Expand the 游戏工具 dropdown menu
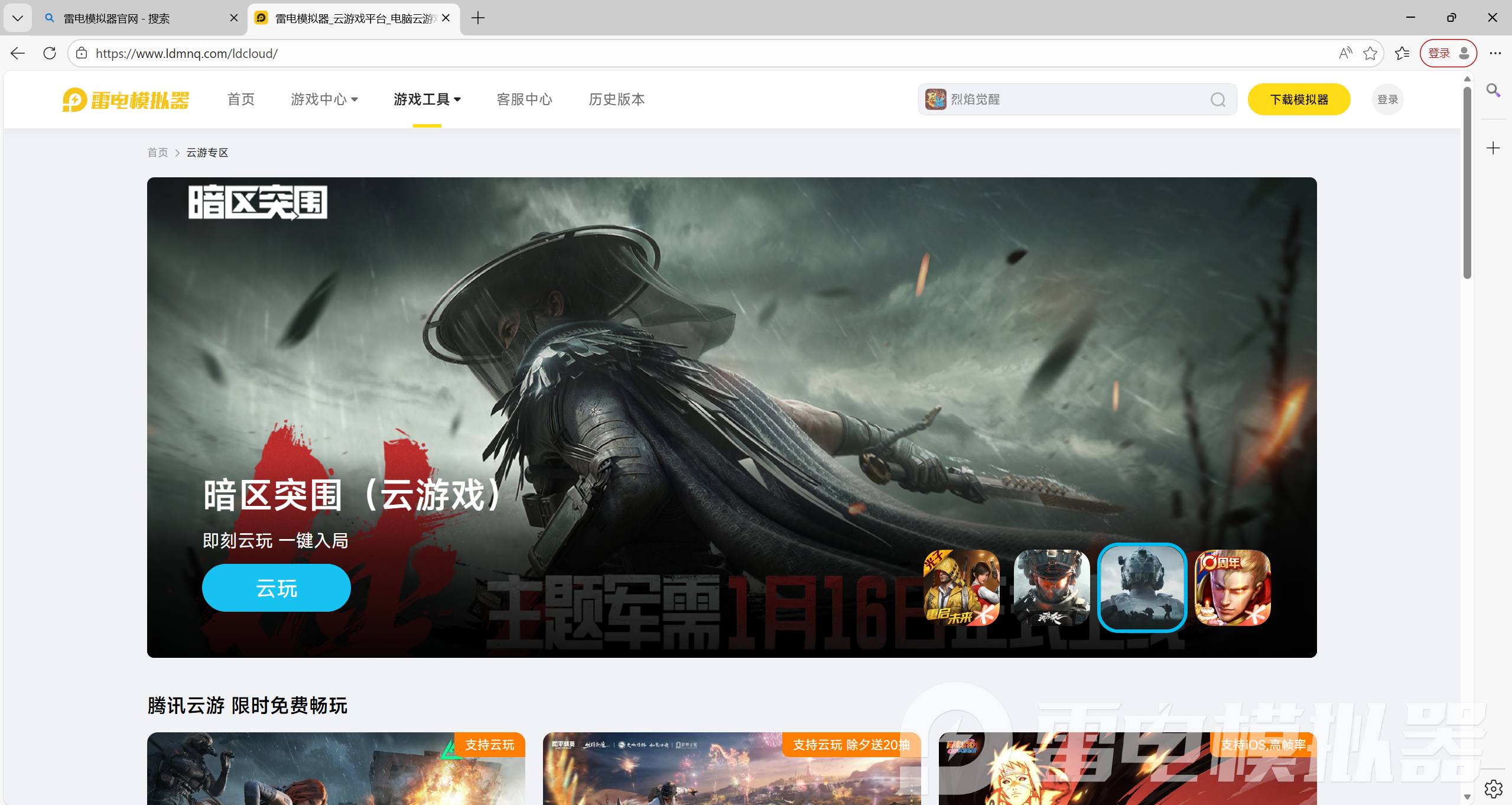The width and height of the screenshot is (1512, 805). click(427, 99)
